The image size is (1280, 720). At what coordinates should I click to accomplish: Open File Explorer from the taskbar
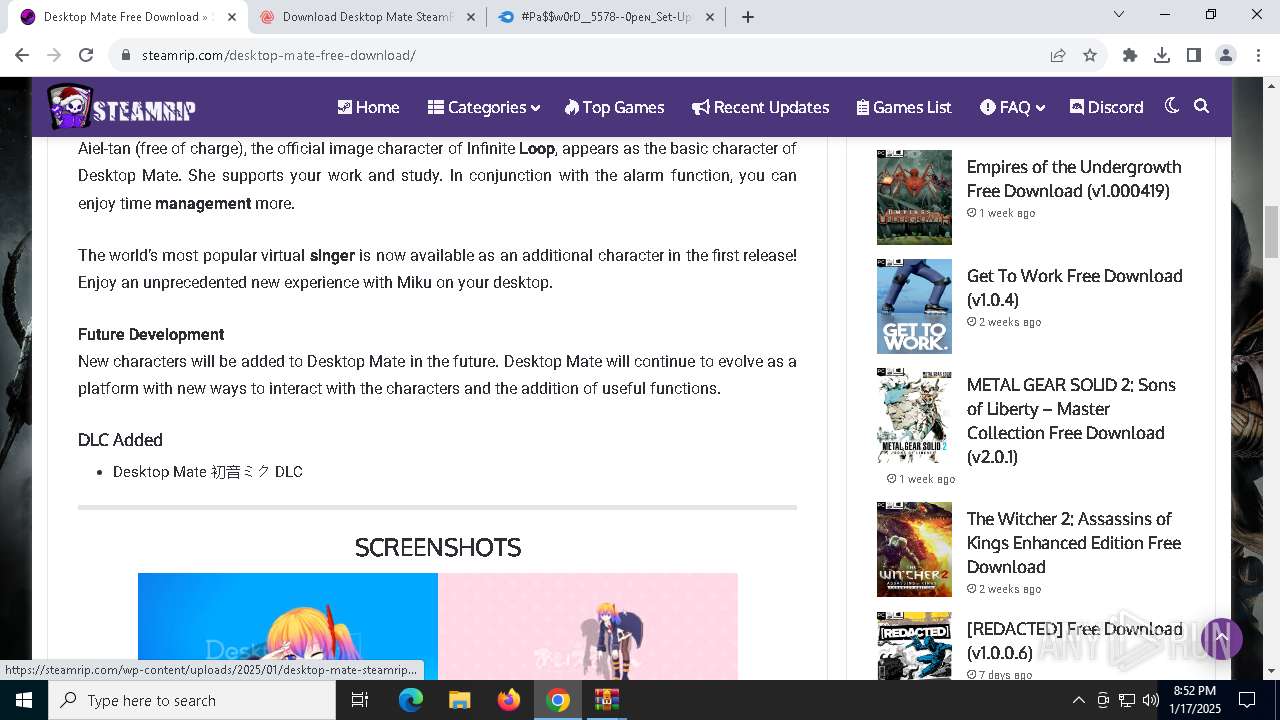pyautogui.click(x=460, y=700)
